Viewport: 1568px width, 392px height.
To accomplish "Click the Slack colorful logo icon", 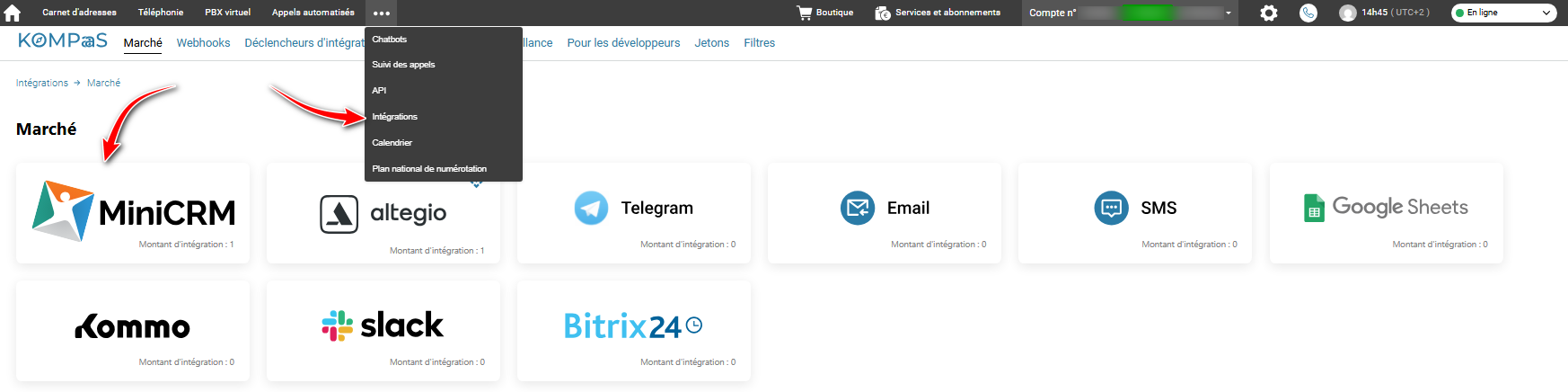I will point(338,325).
